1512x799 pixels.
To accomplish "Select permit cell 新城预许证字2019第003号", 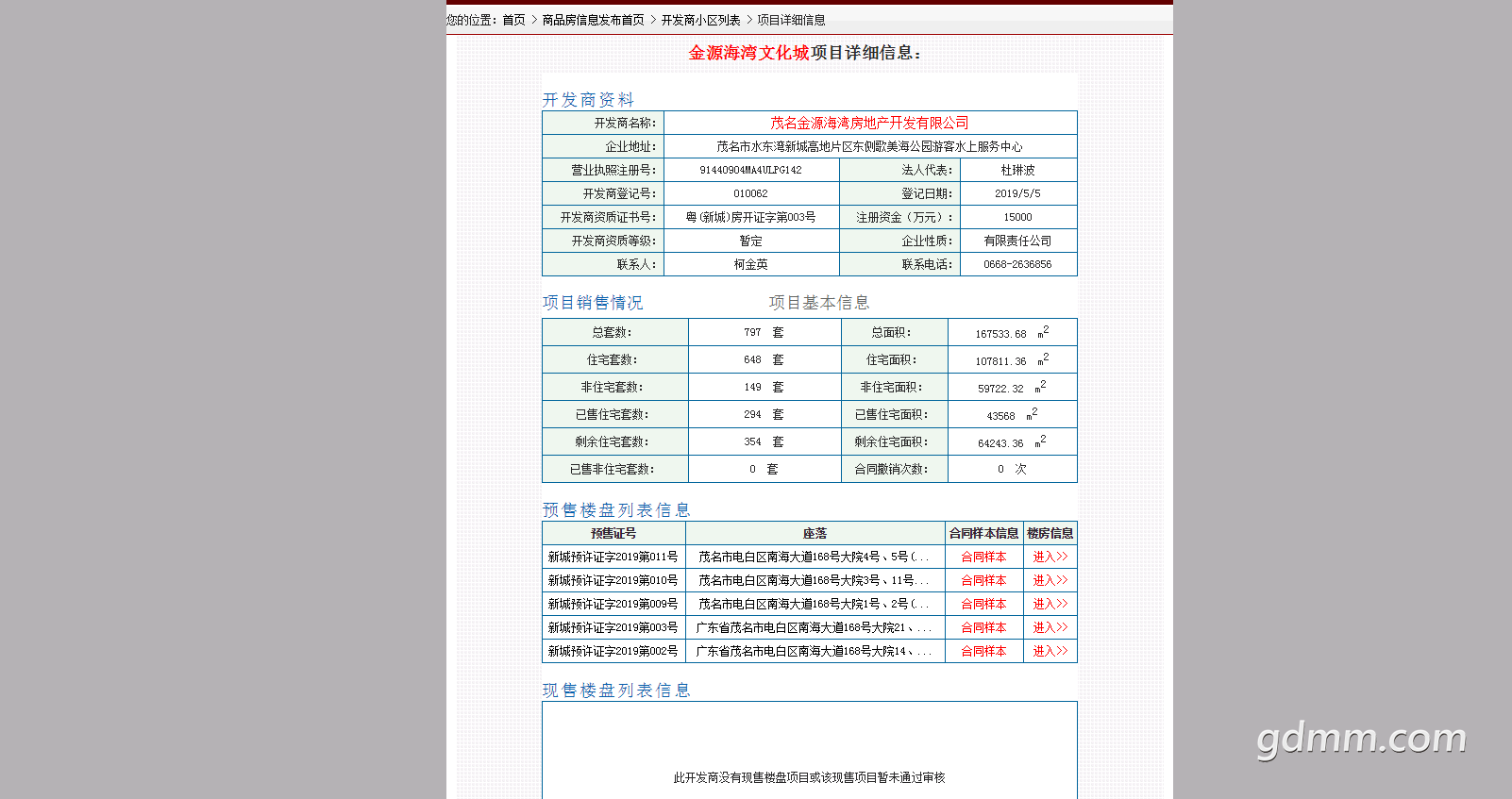I will [x=613, y=627].
